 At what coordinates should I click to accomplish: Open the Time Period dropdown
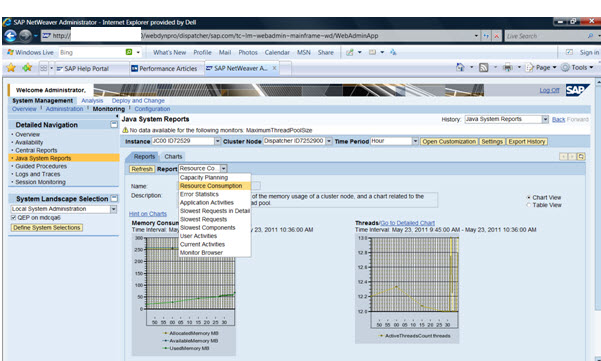[415, 141]
